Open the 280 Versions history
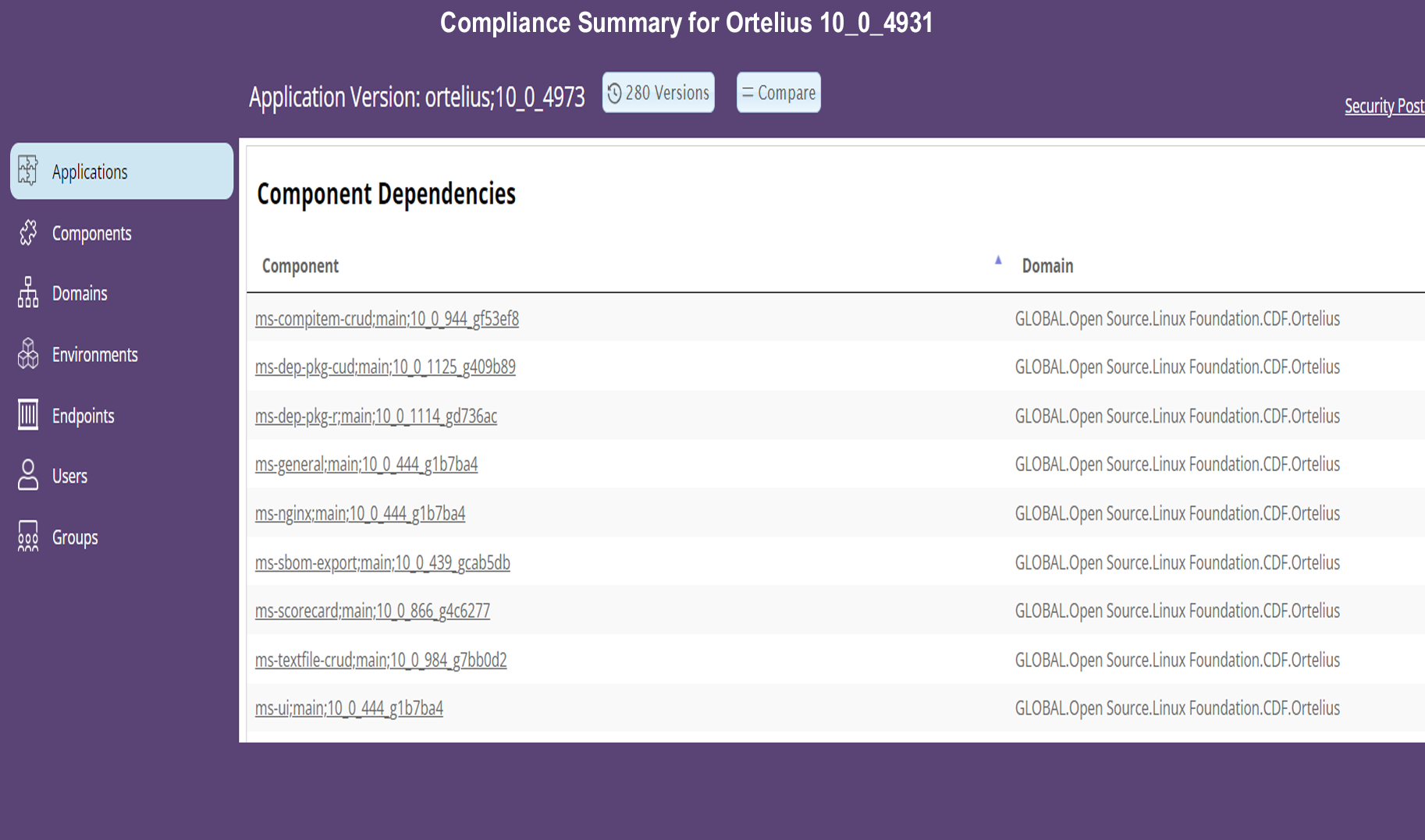1425x840 pixels. pyautogui.click(x=658, y=92)
